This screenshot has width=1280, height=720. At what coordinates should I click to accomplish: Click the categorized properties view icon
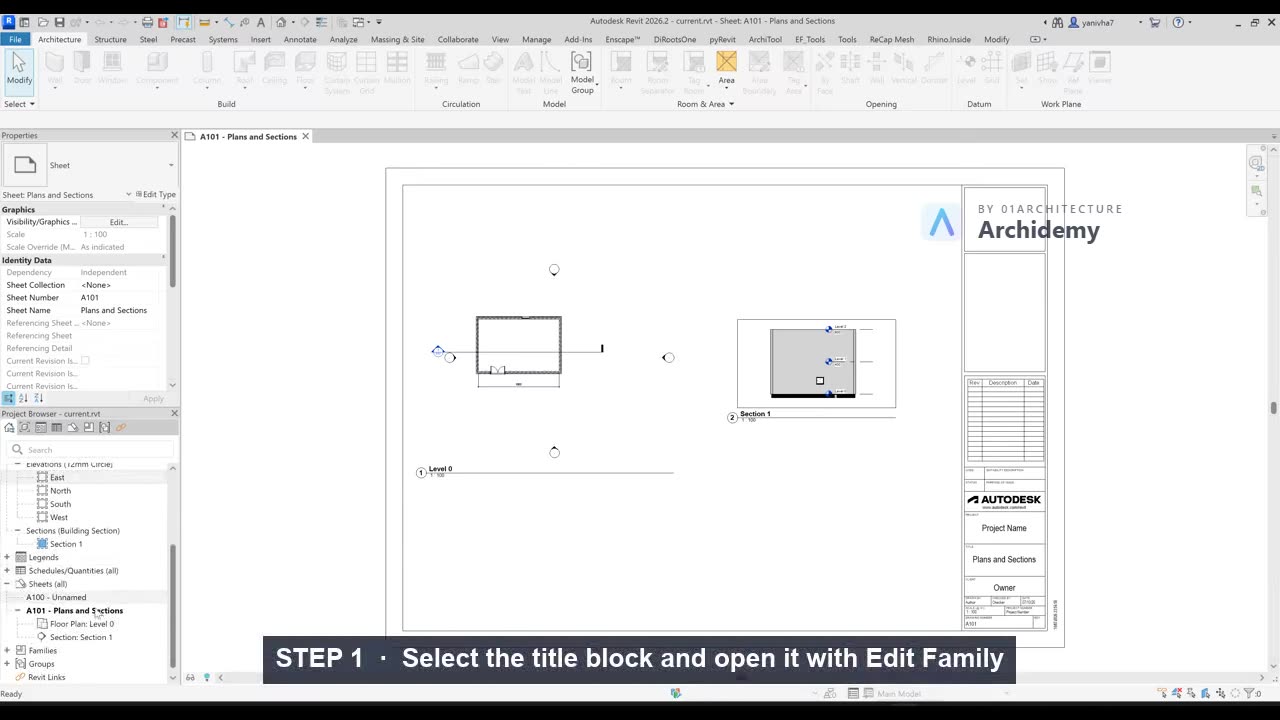click(x=9, y=398)
